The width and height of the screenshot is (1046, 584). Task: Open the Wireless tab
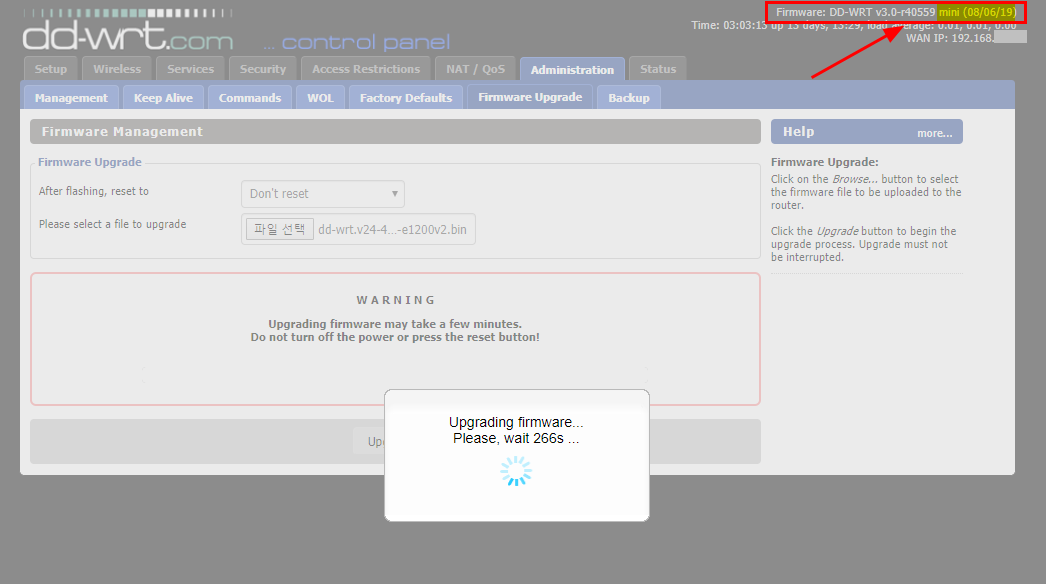click(x=117, y=69)
